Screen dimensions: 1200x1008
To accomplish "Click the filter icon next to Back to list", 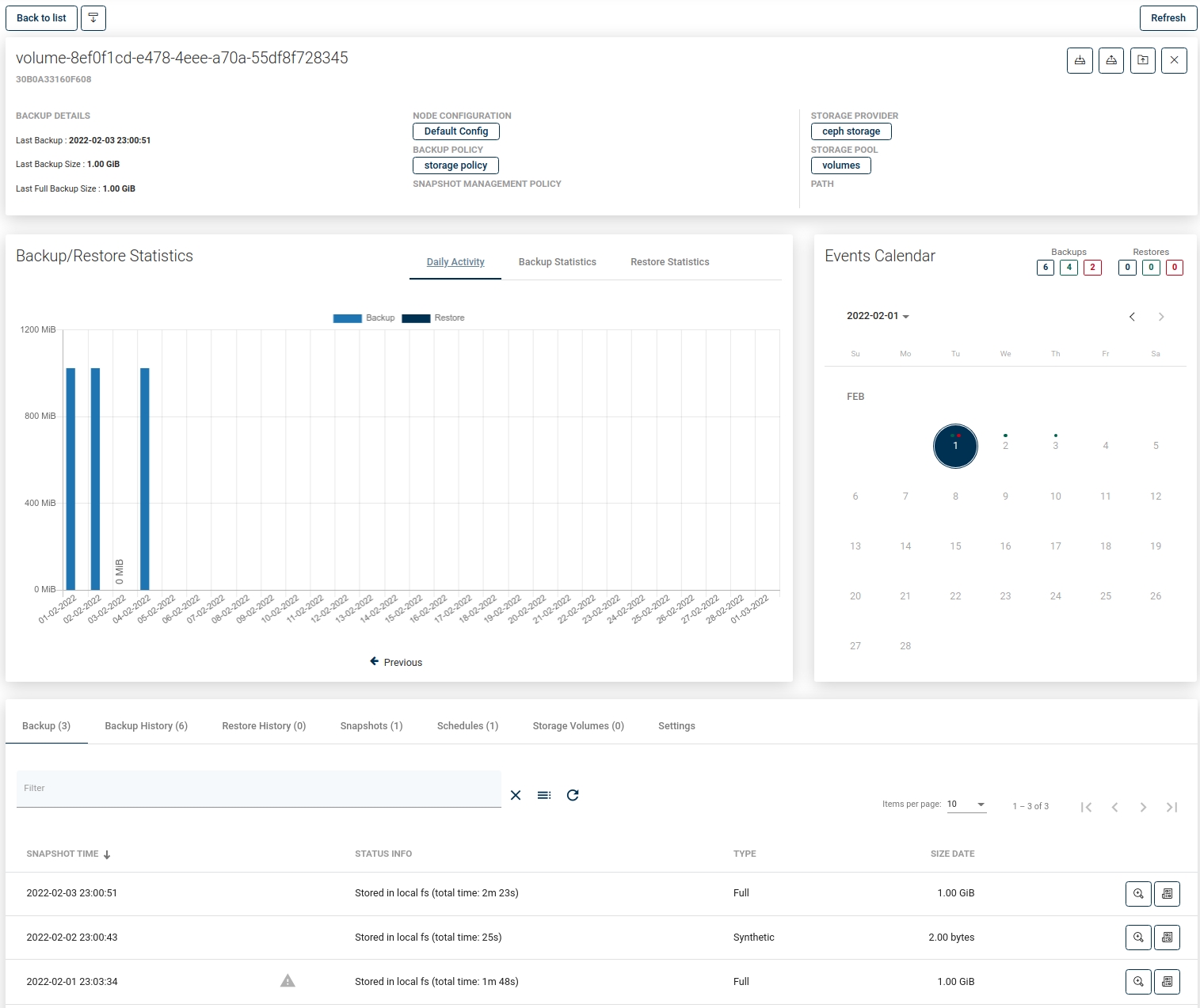I will (93, 18).
